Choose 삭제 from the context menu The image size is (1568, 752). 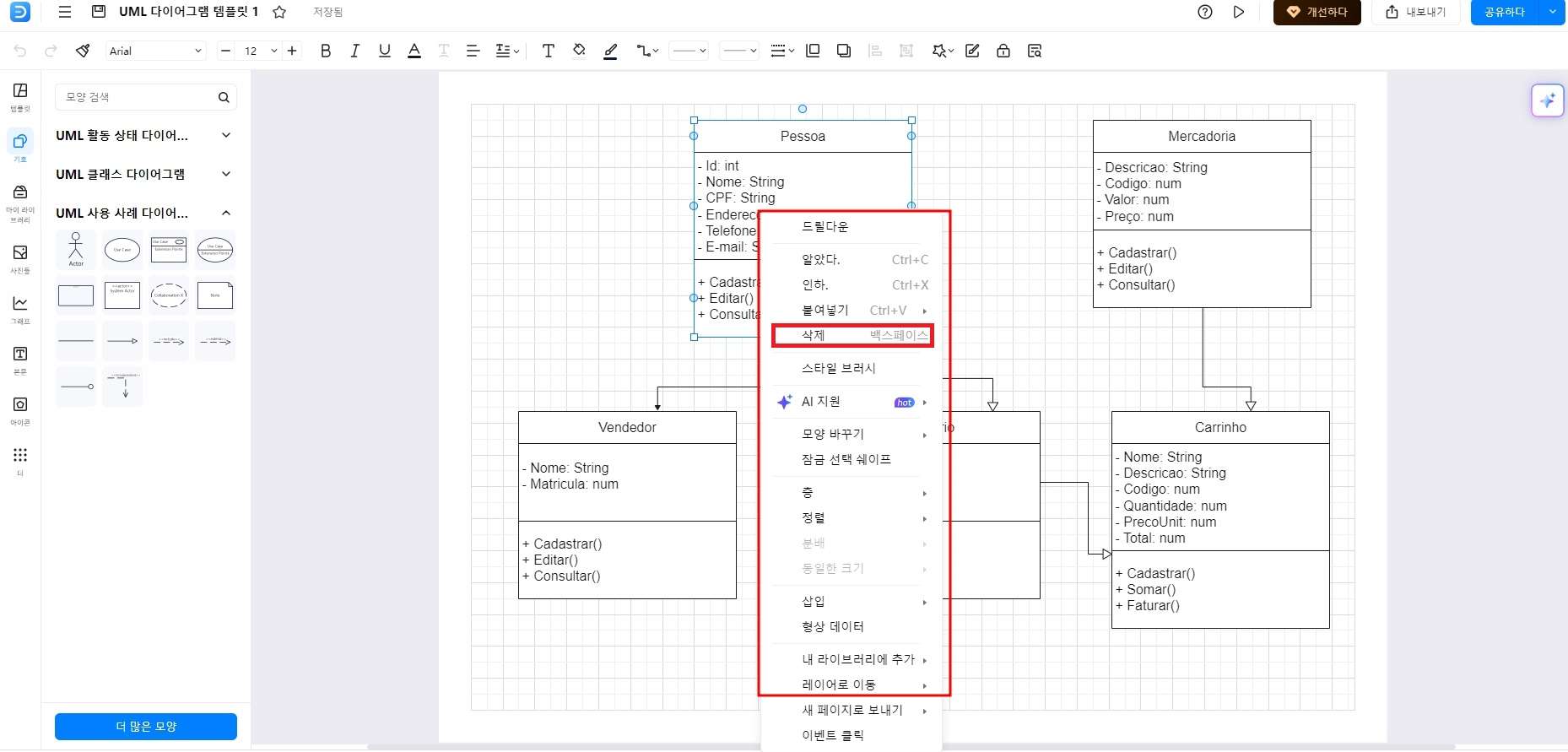pos(852,335)
